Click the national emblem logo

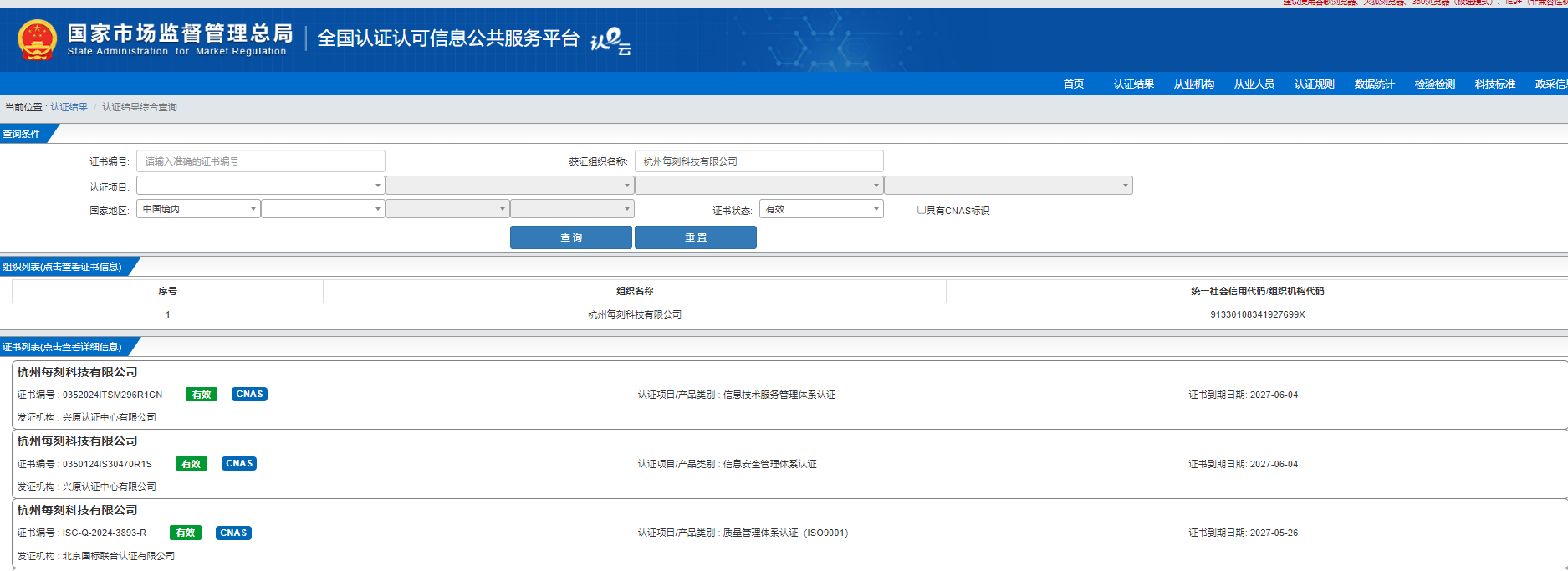[37, 40]
